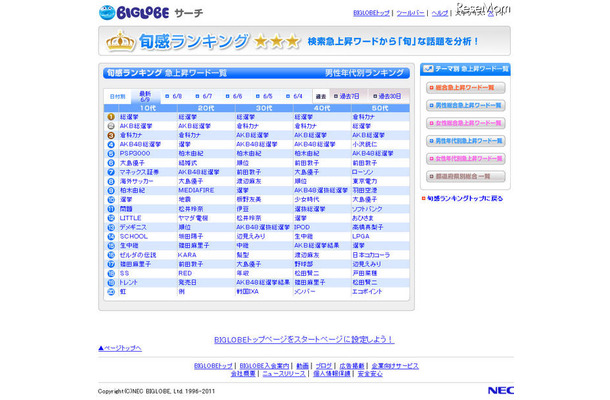Switch to the 6/6 date tab
The height and width of the screenshot is (400, 610).
point(234,96)
